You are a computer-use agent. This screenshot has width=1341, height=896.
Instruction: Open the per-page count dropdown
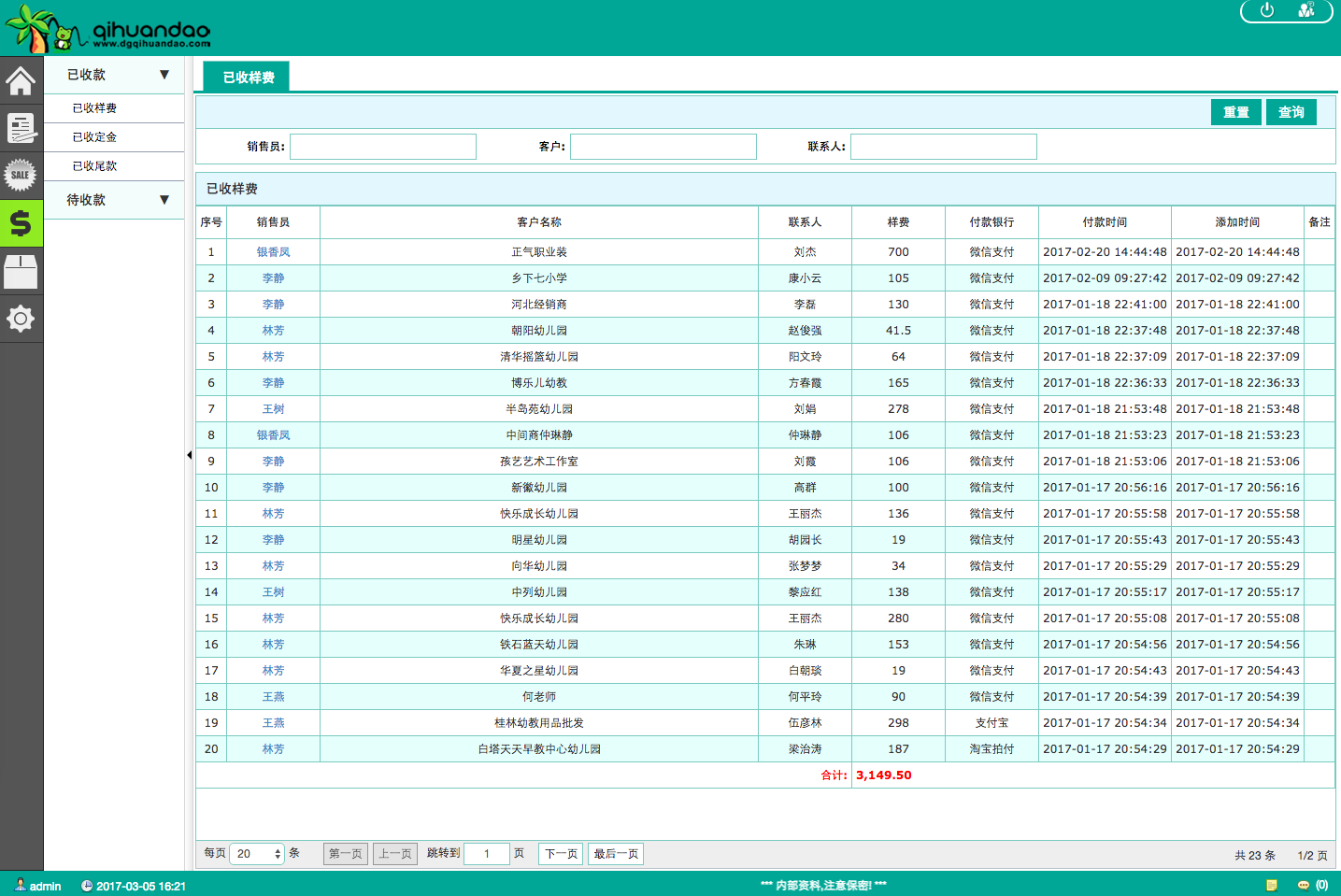(256, 854)
